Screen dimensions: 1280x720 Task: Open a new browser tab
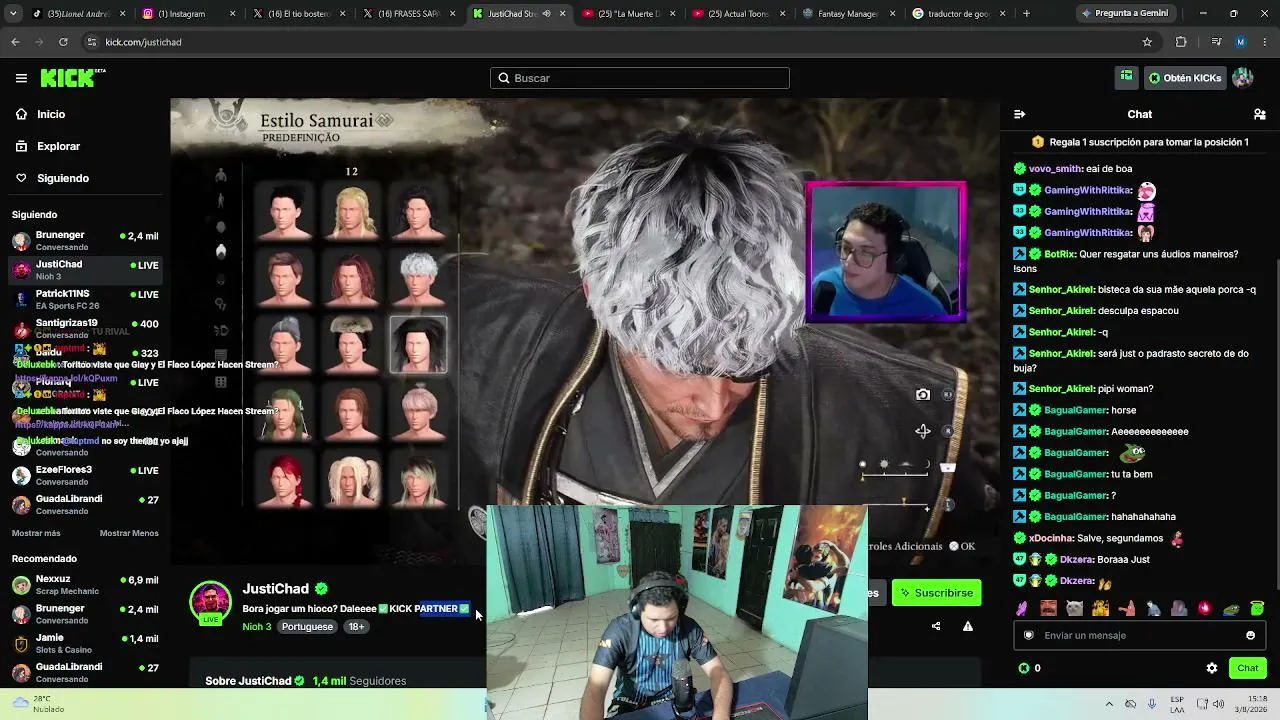tap(1026, 14)
